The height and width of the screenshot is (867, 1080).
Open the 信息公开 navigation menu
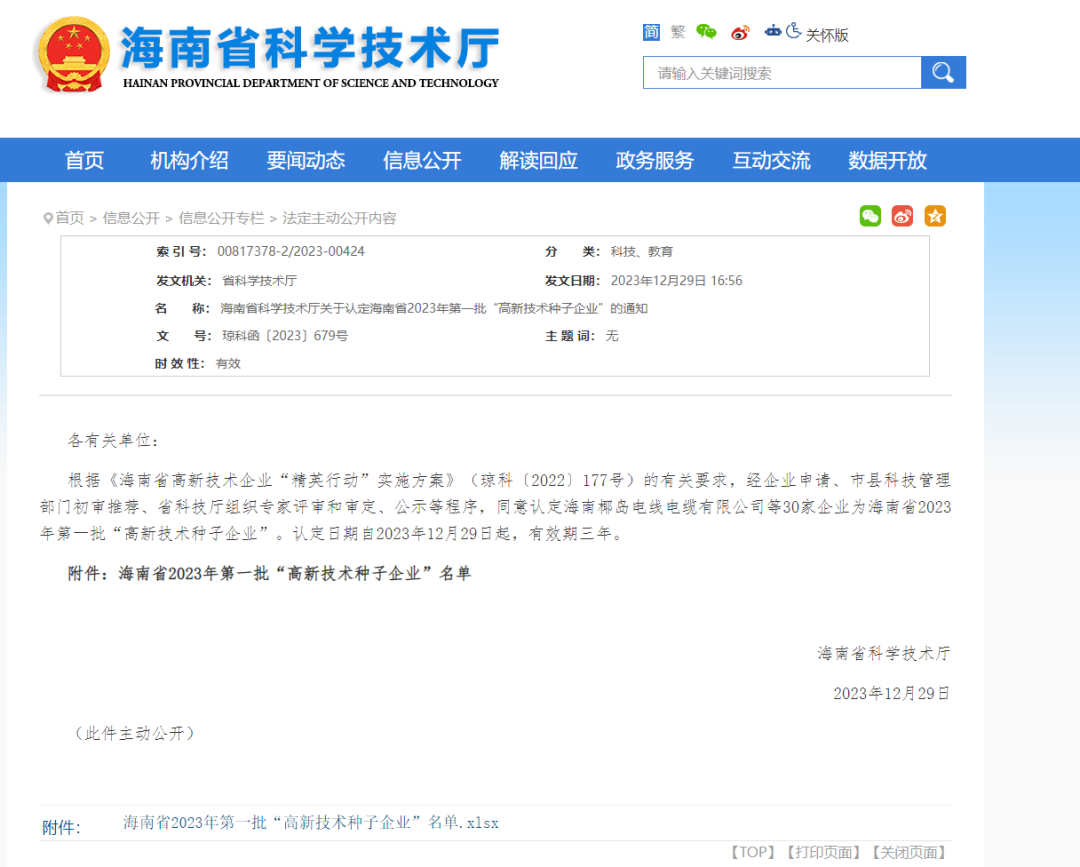pyautogui.click(x=421, y=160)
